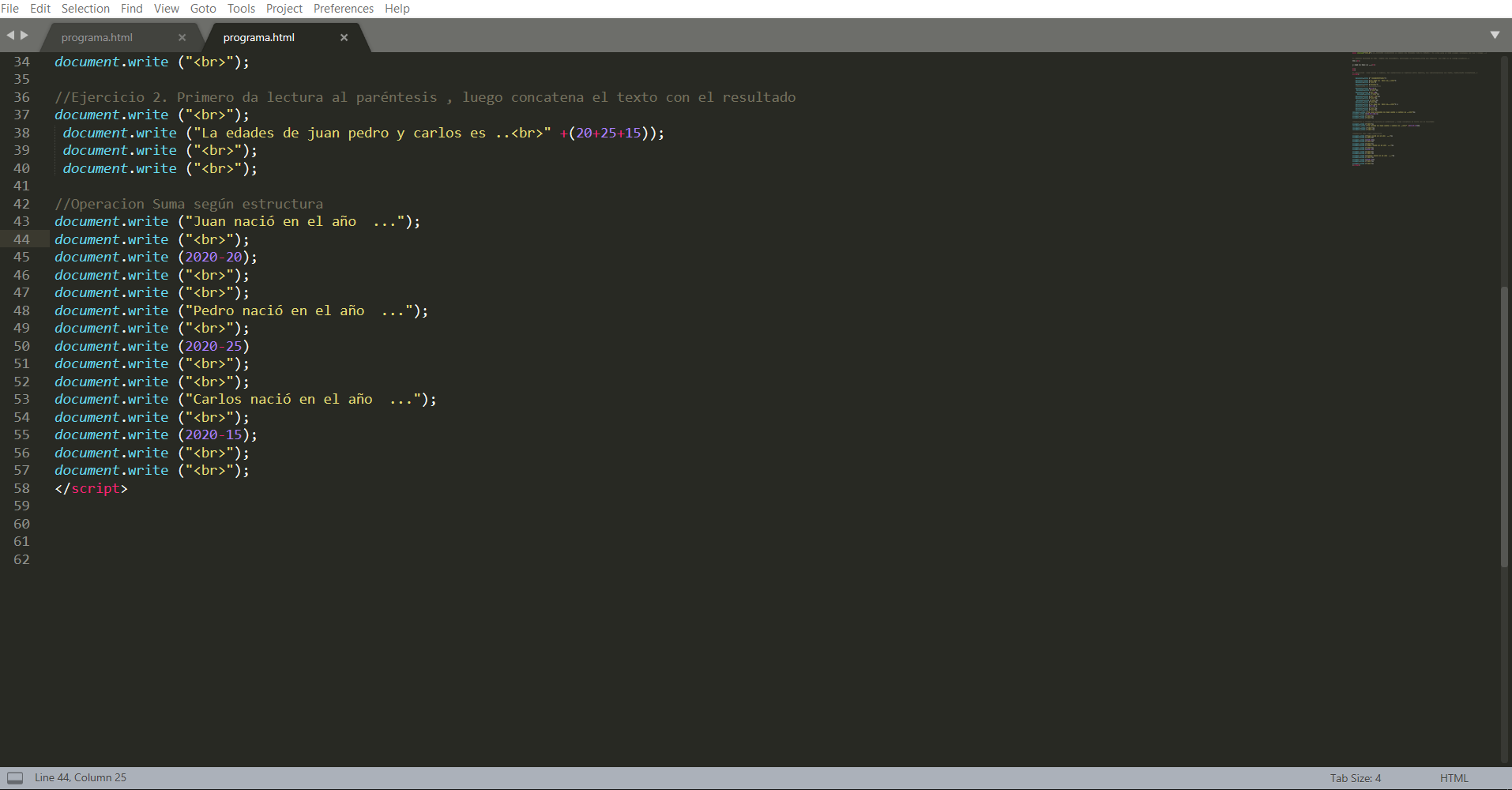The image size is (1512, 790).
Task: Switch to the first programa.html tab
Action: coord(97,37)
